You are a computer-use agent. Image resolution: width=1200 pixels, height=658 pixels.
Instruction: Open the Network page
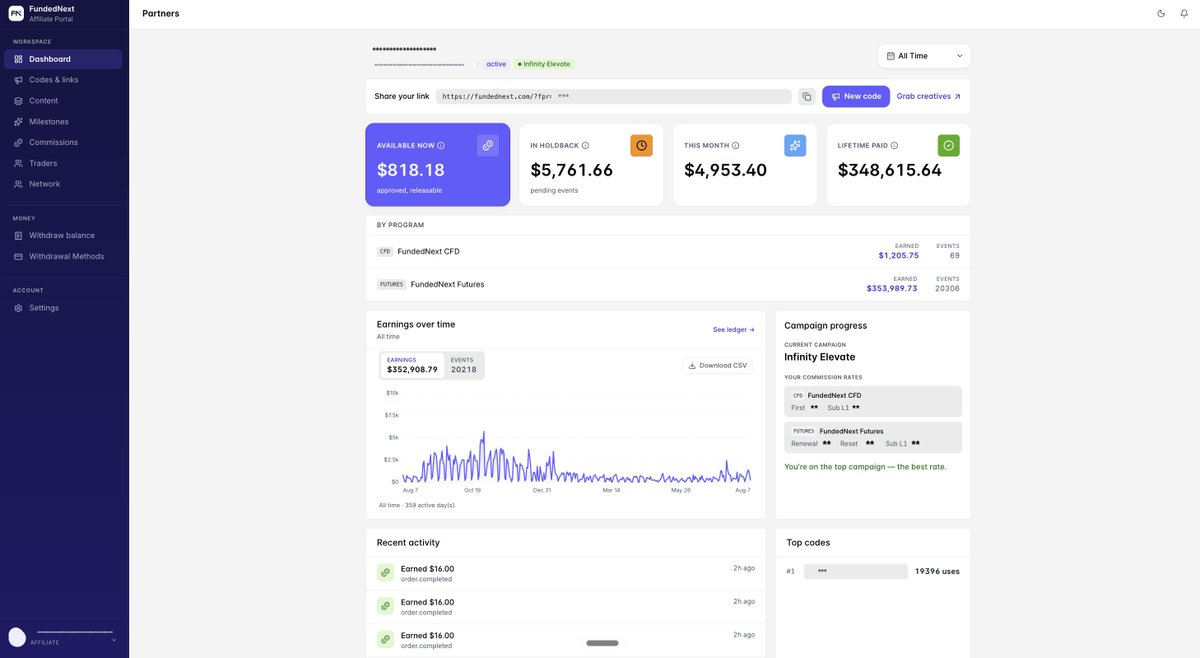coord(64,184)
